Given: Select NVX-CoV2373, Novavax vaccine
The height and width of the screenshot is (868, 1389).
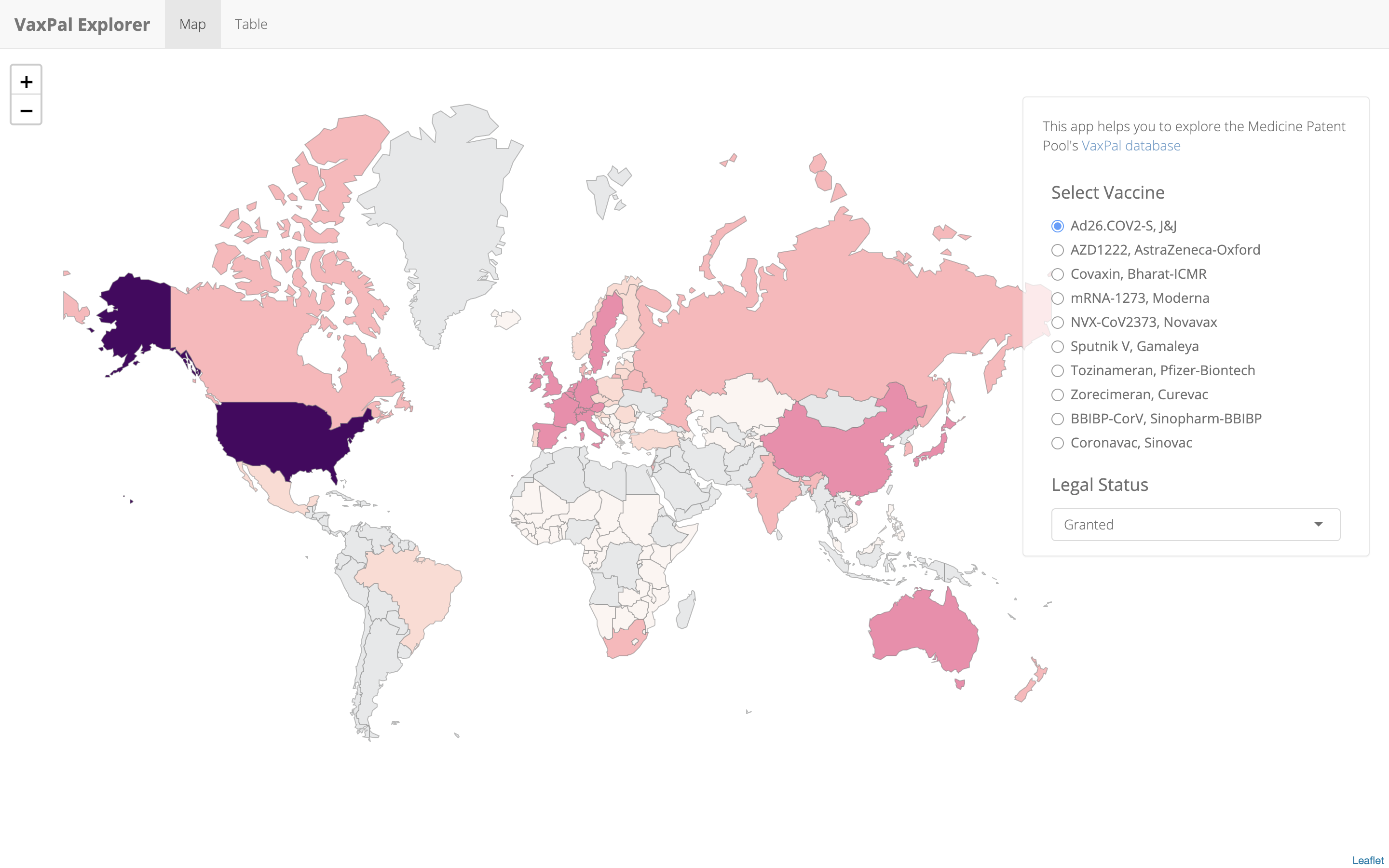Looking at the screenshot, I should point(1057,322).
